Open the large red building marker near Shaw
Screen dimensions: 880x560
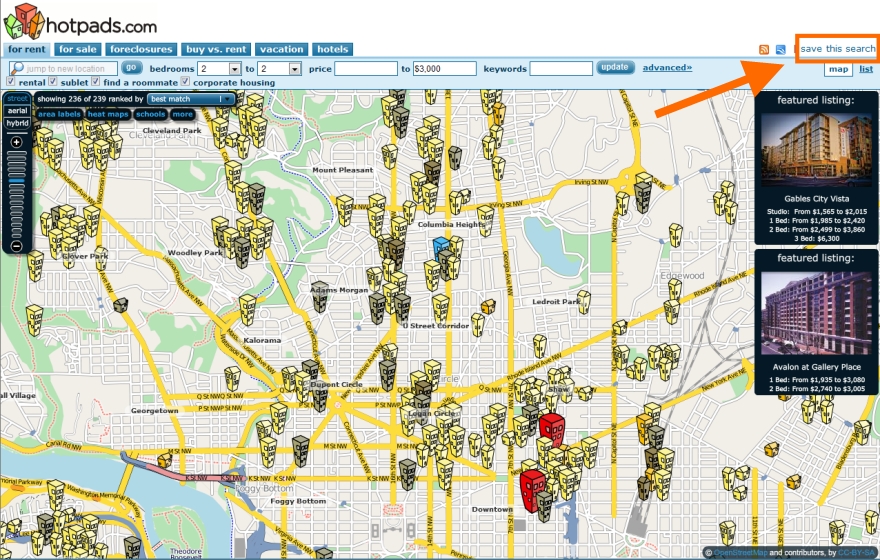point(552,430)
